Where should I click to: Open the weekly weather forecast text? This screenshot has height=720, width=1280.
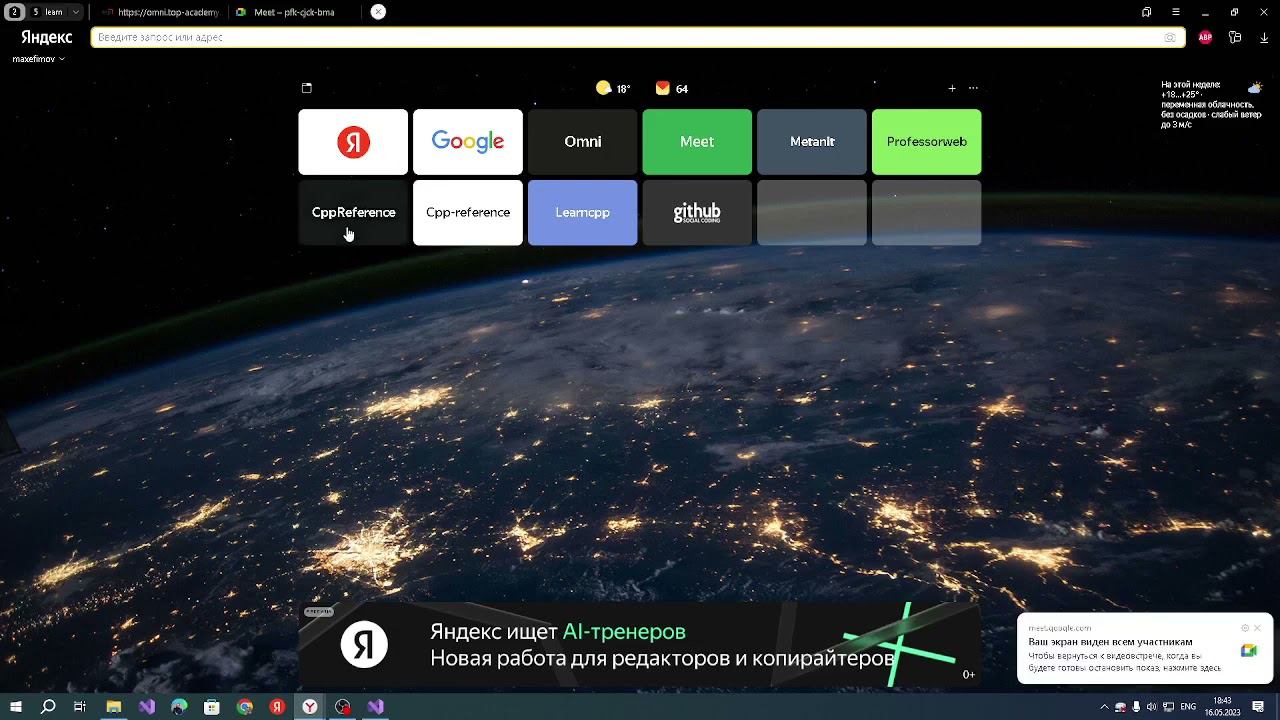pos(1211,105)
